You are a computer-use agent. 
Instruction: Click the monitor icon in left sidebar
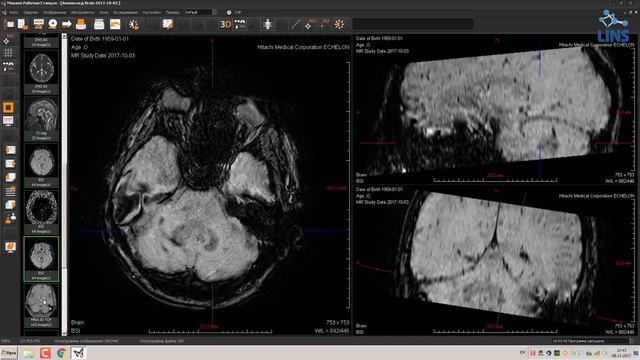point(8,121)
